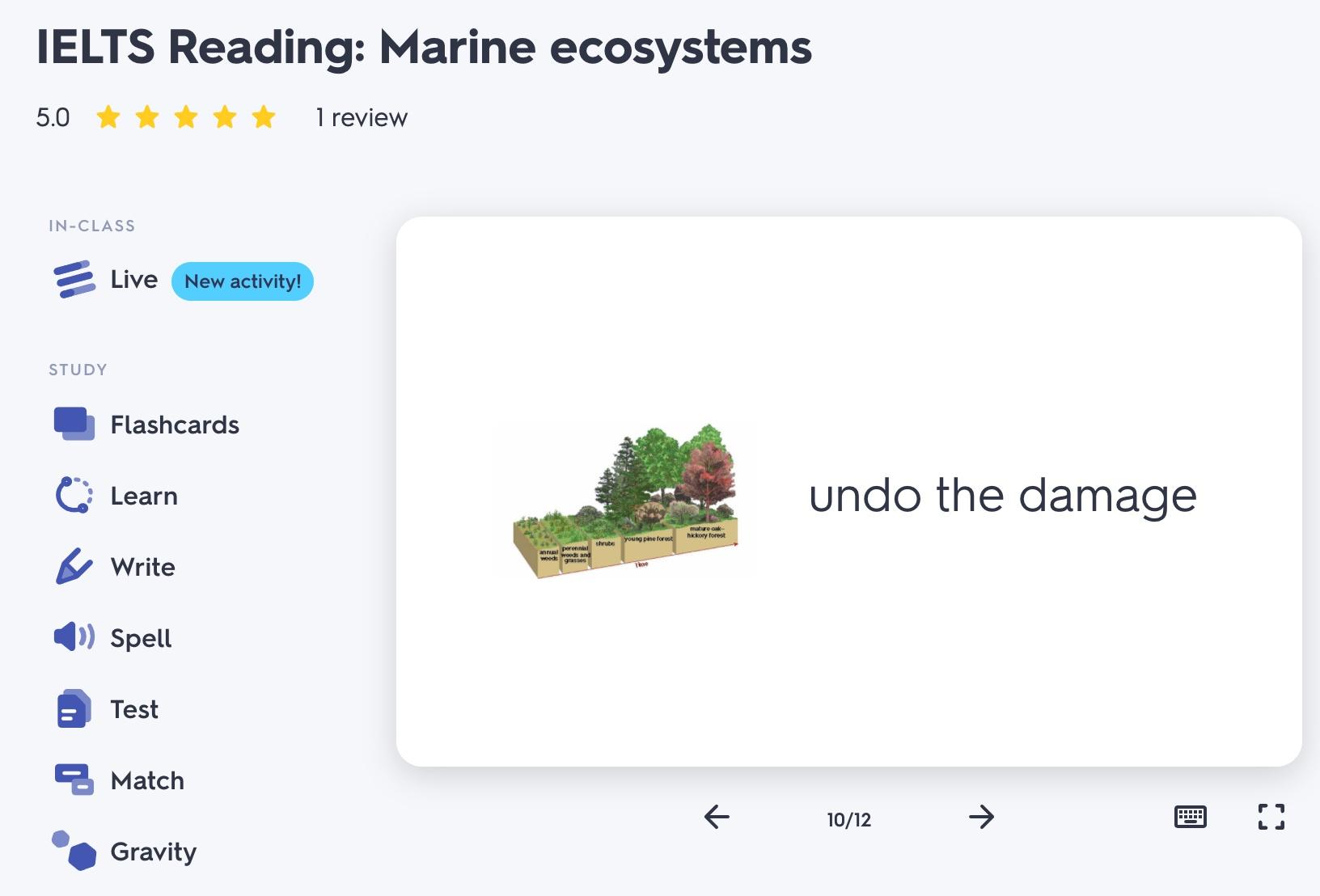
Task: Go to previous flashcard arrow
Action: [717, 818]
